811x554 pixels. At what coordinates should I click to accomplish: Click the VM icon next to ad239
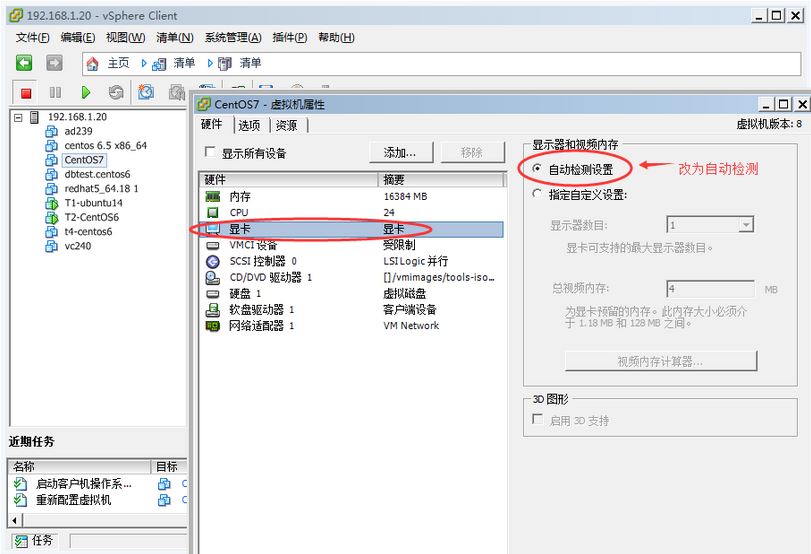[51, 131]
